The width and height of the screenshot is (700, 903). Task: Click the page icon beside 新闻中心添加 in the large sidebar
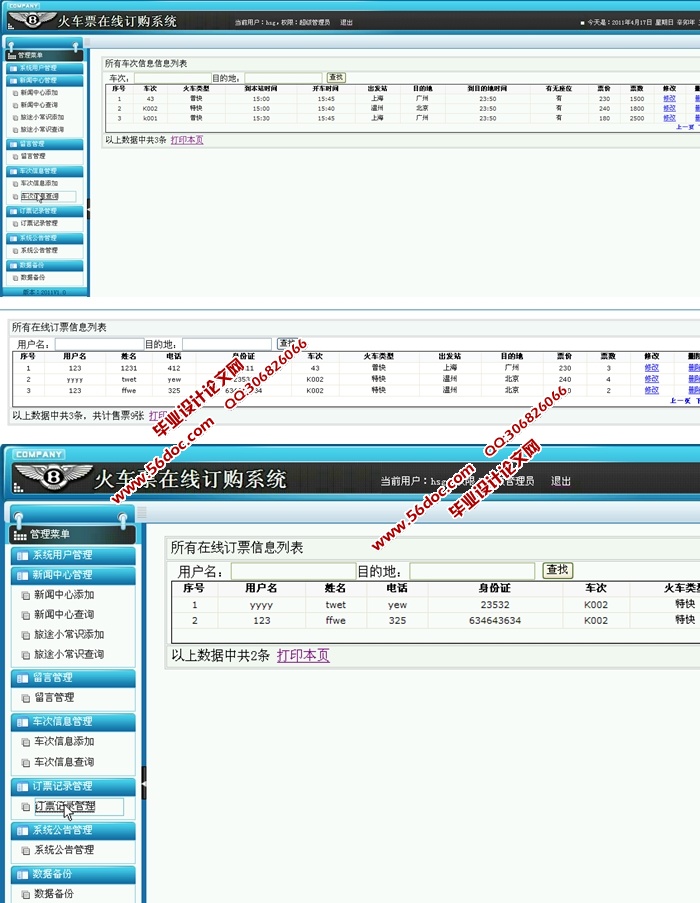[25, 595]
